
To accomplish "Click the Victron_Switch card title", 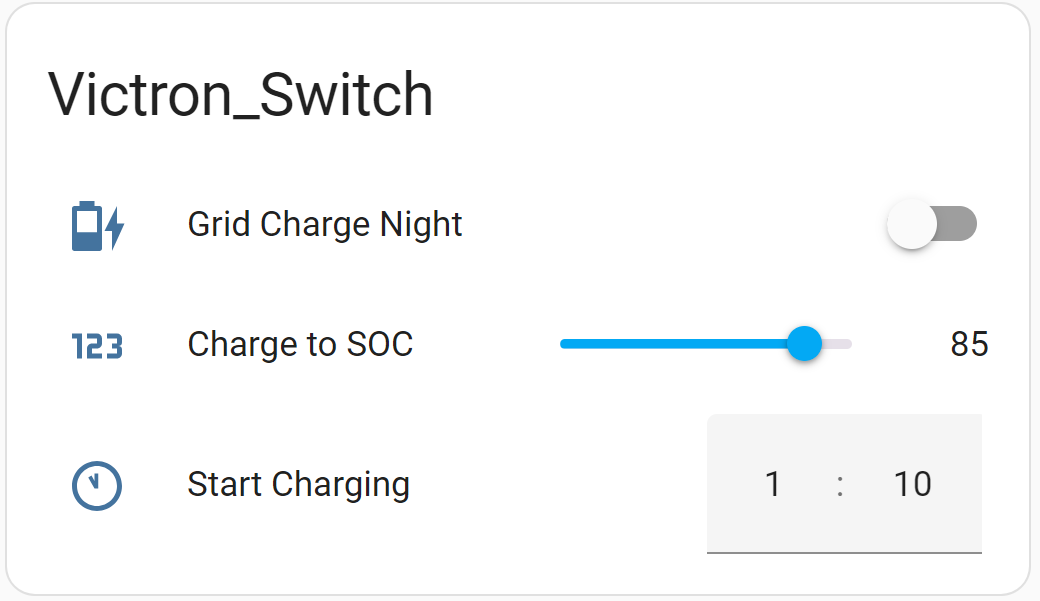I will 240,96.
